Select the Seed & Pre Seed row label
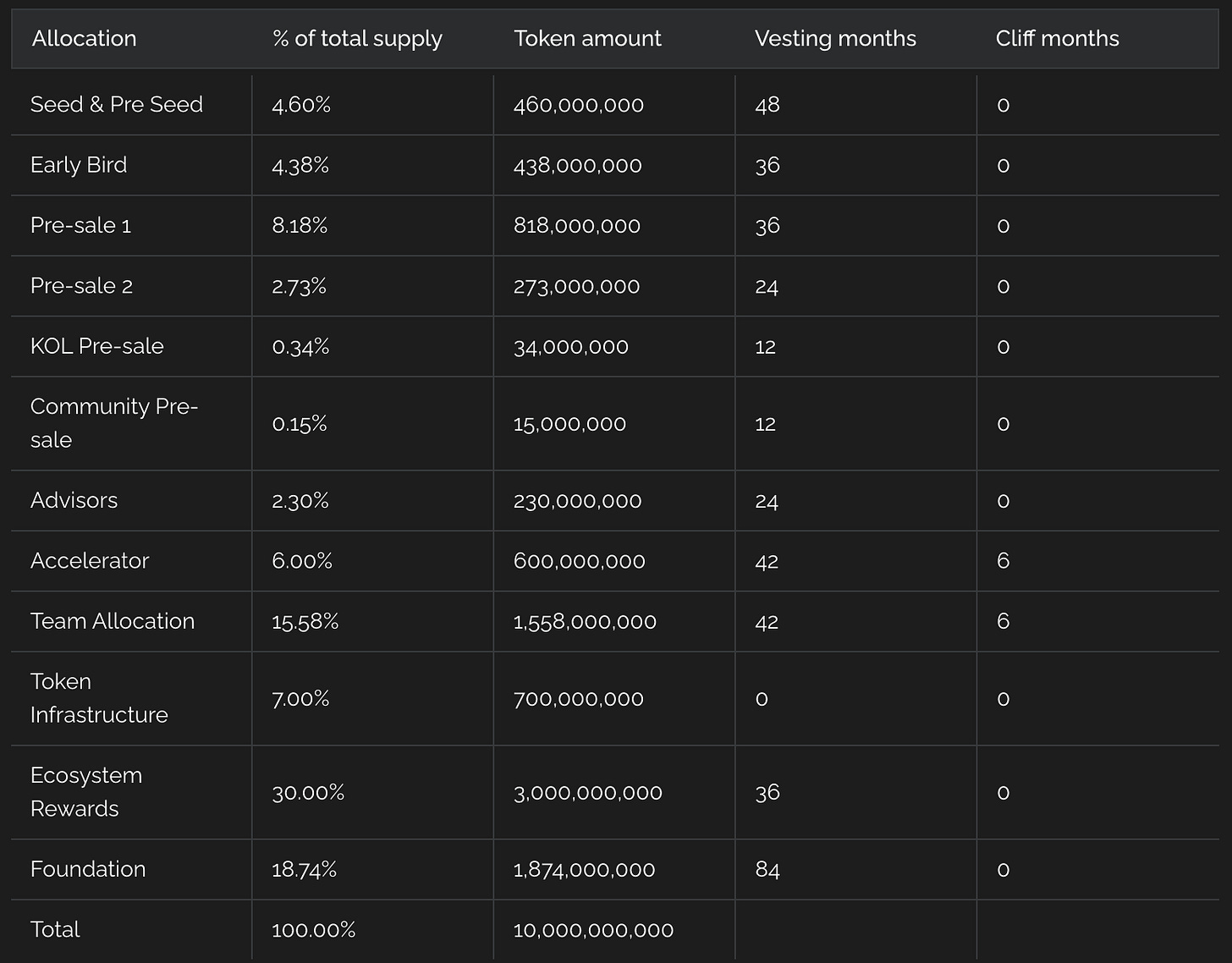The image size is (1232, 963). click(117, 105)
